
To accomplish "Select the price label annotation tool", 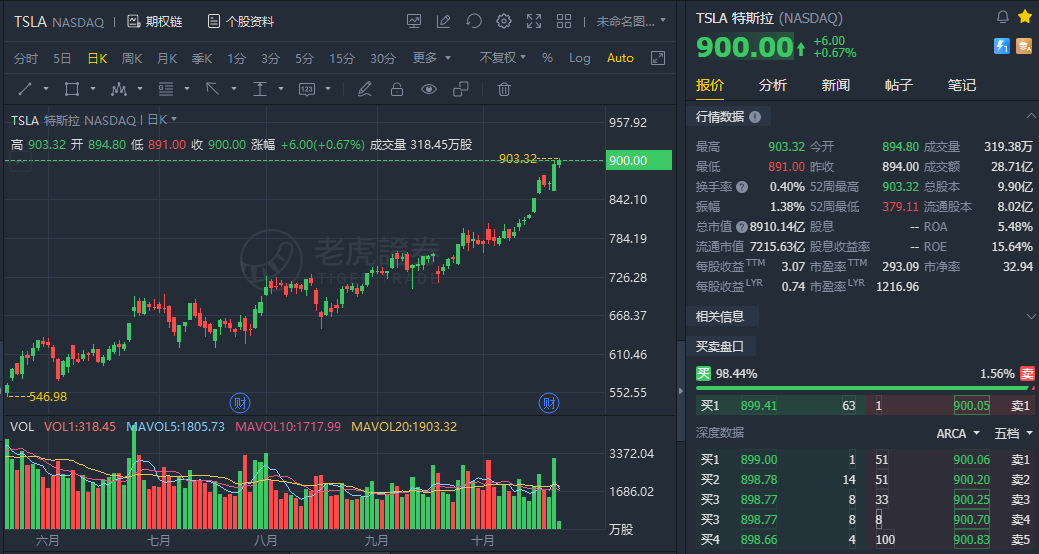I will click(x=306, y=89).
